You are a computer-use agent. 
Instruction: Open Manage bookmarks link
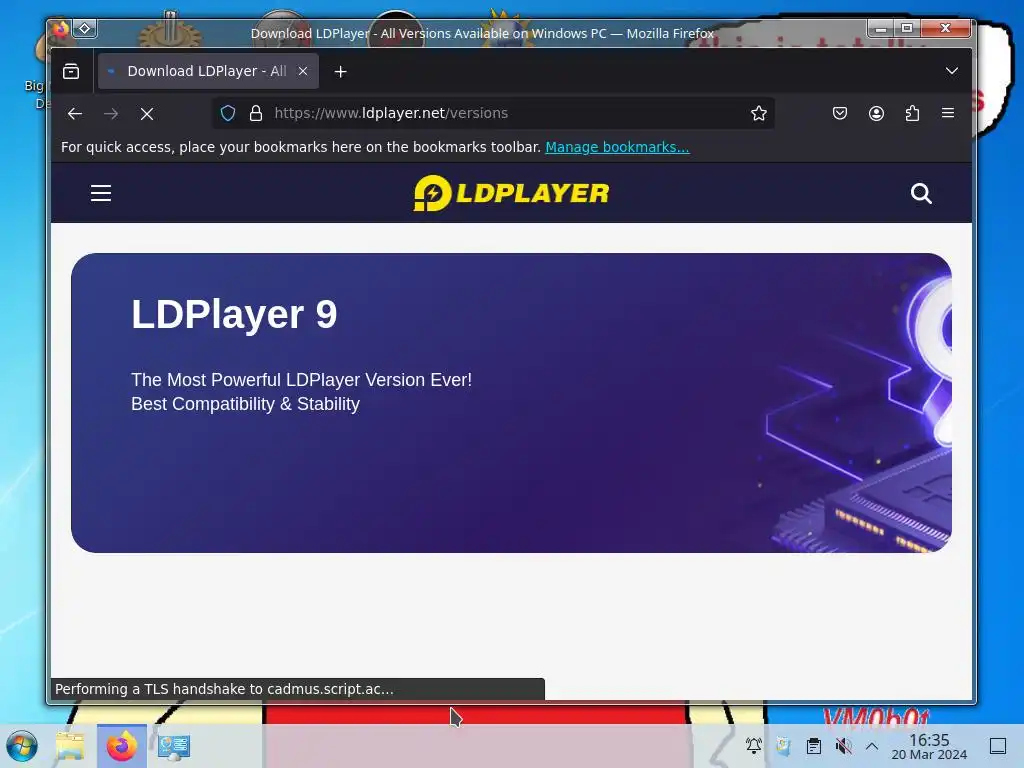617,147
